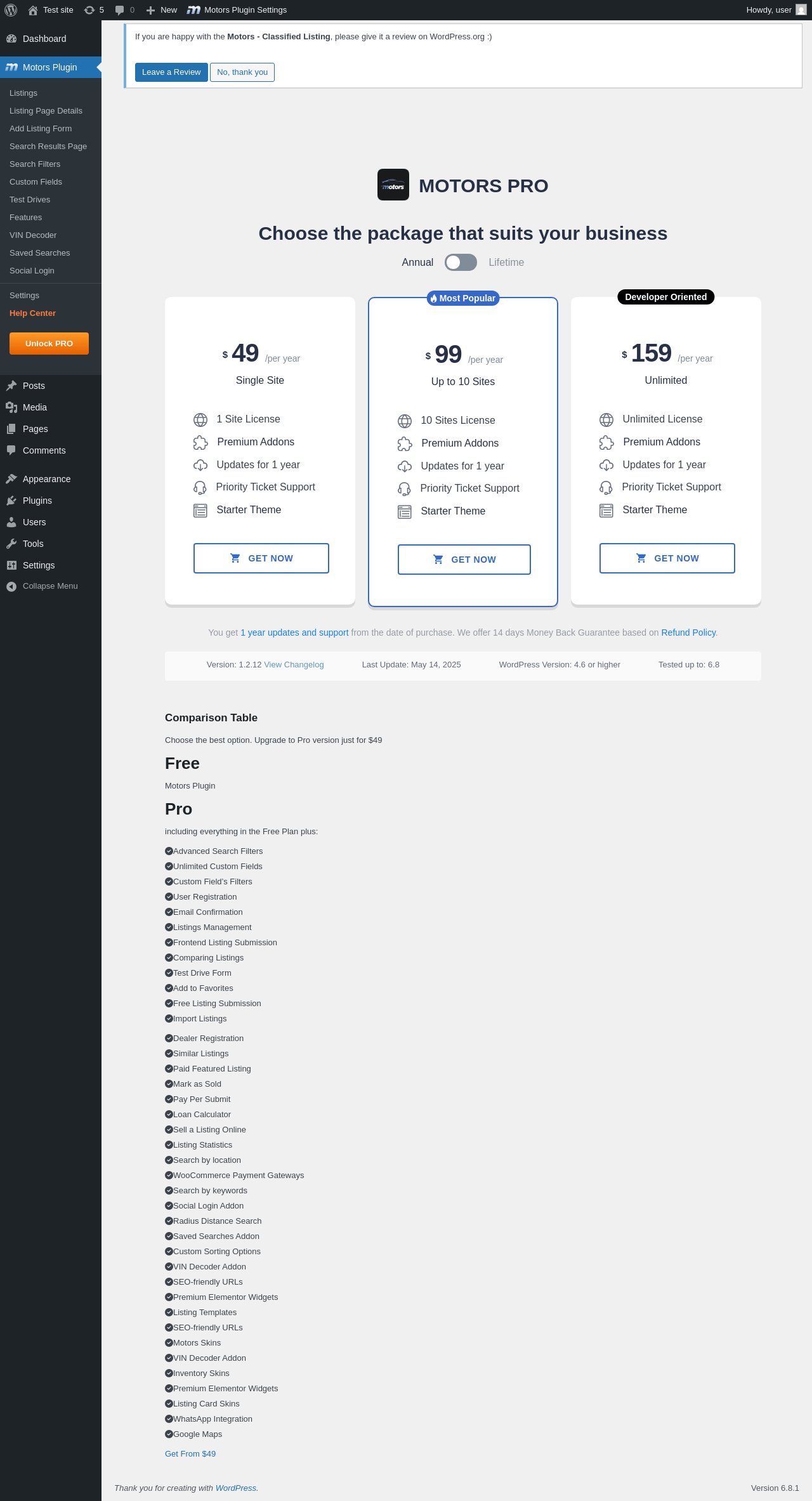
Task: Click the Unlock PRO button
Action: [x=49, y=344]
